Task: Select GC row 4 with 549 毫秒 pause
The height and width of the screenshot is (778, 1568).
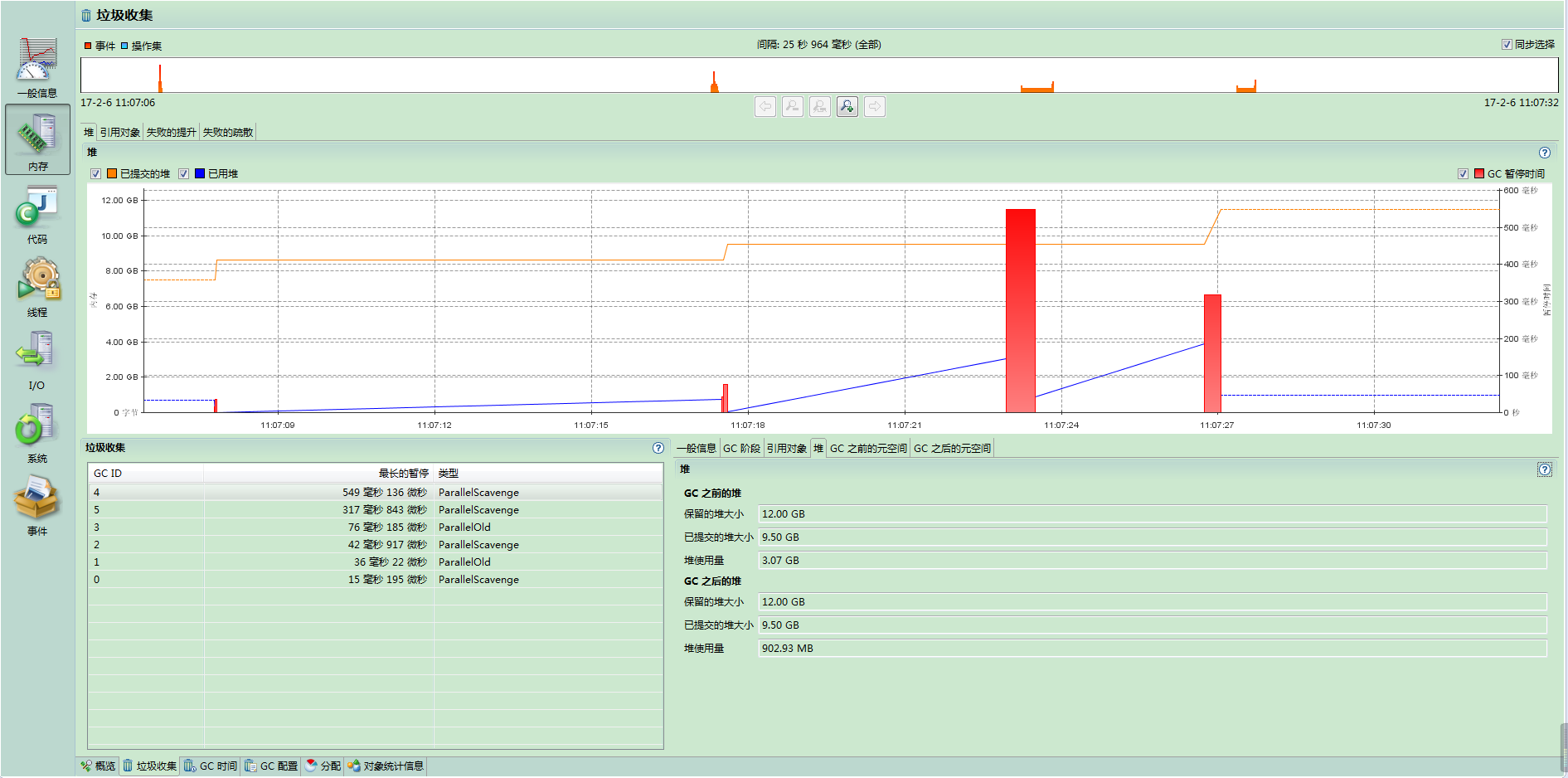Action: (376, 493)
